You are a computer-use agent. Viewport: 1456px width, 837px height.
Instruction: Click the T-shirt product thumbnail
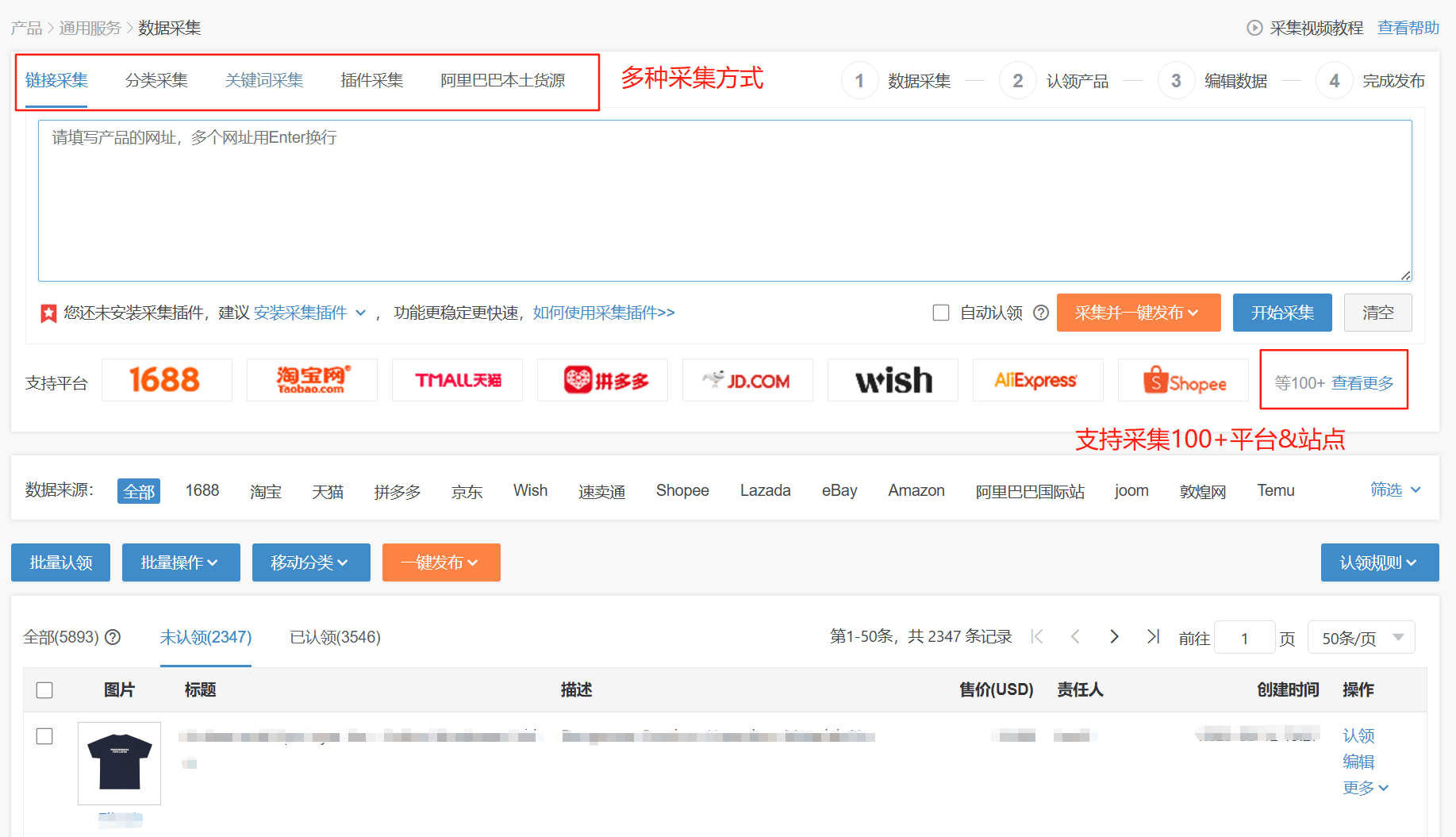pos(119,762)
